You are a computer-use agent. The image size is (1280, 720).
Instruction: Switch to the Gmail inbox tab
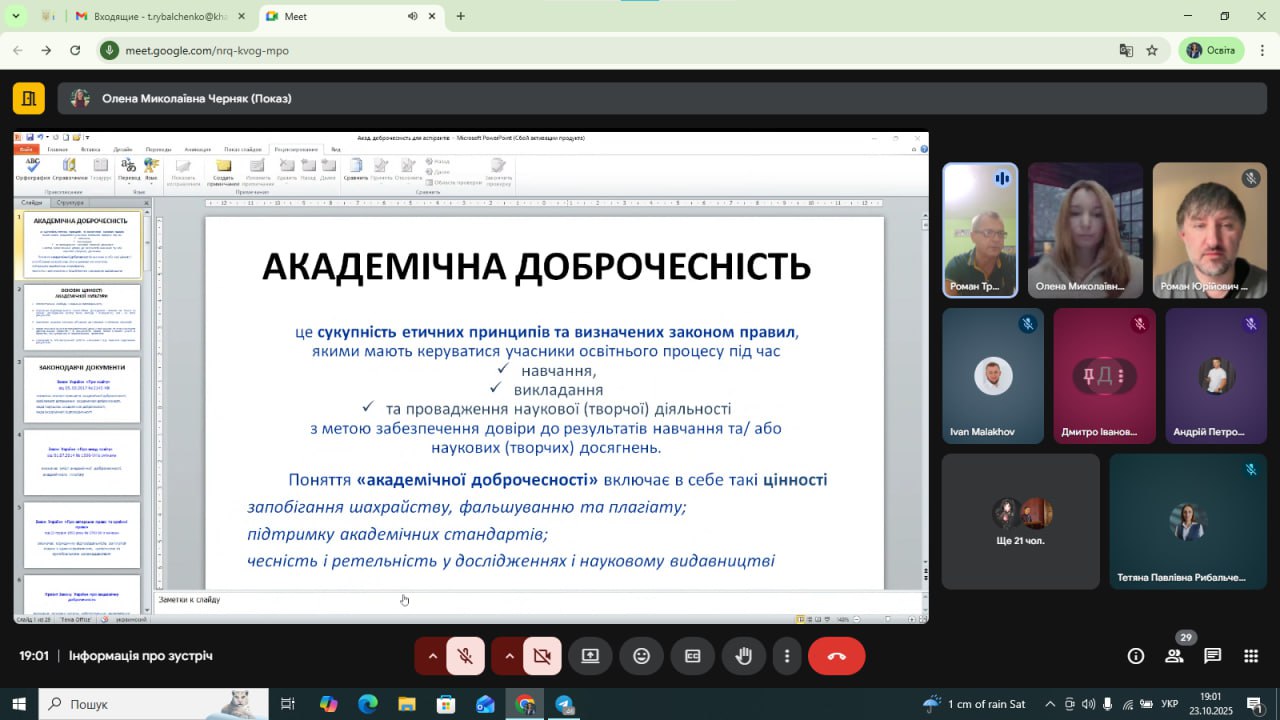point(158,16)
